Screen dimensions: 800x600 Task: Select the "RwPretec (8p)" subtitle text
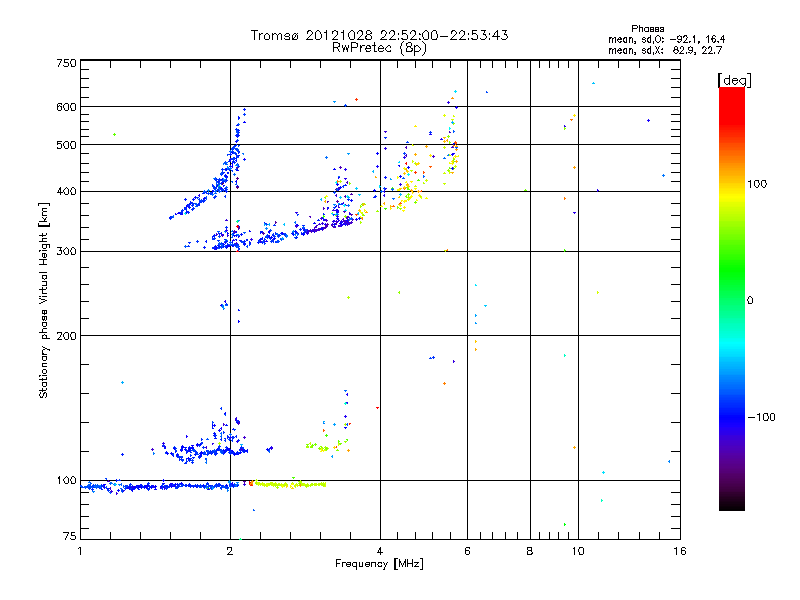379,48
